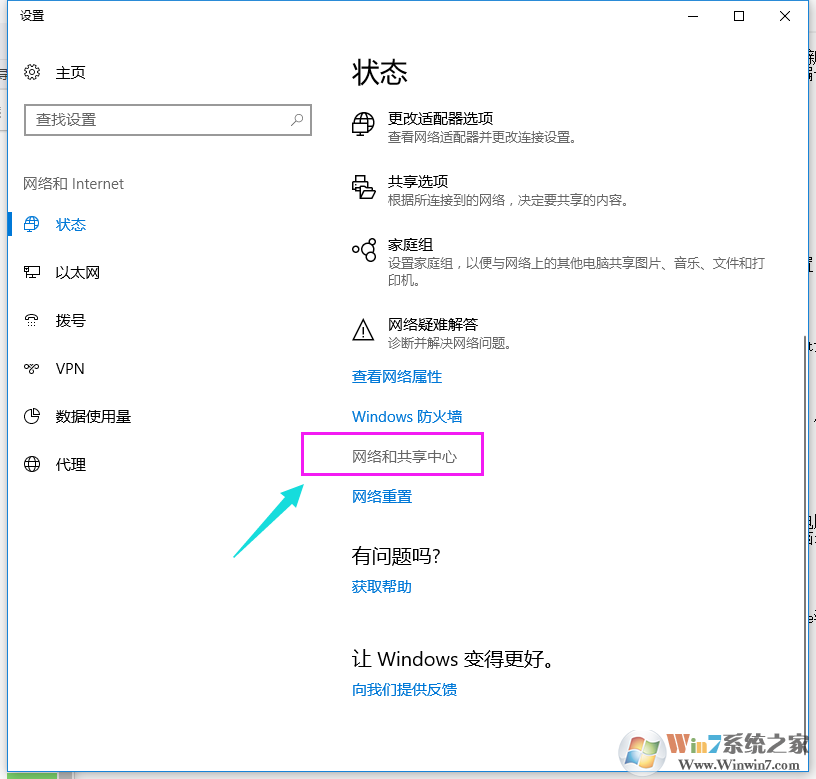Click the 数据使用量 data usage icon
Image resolution: width=816 pixels, height=779 pixels.
pos(32,416)
